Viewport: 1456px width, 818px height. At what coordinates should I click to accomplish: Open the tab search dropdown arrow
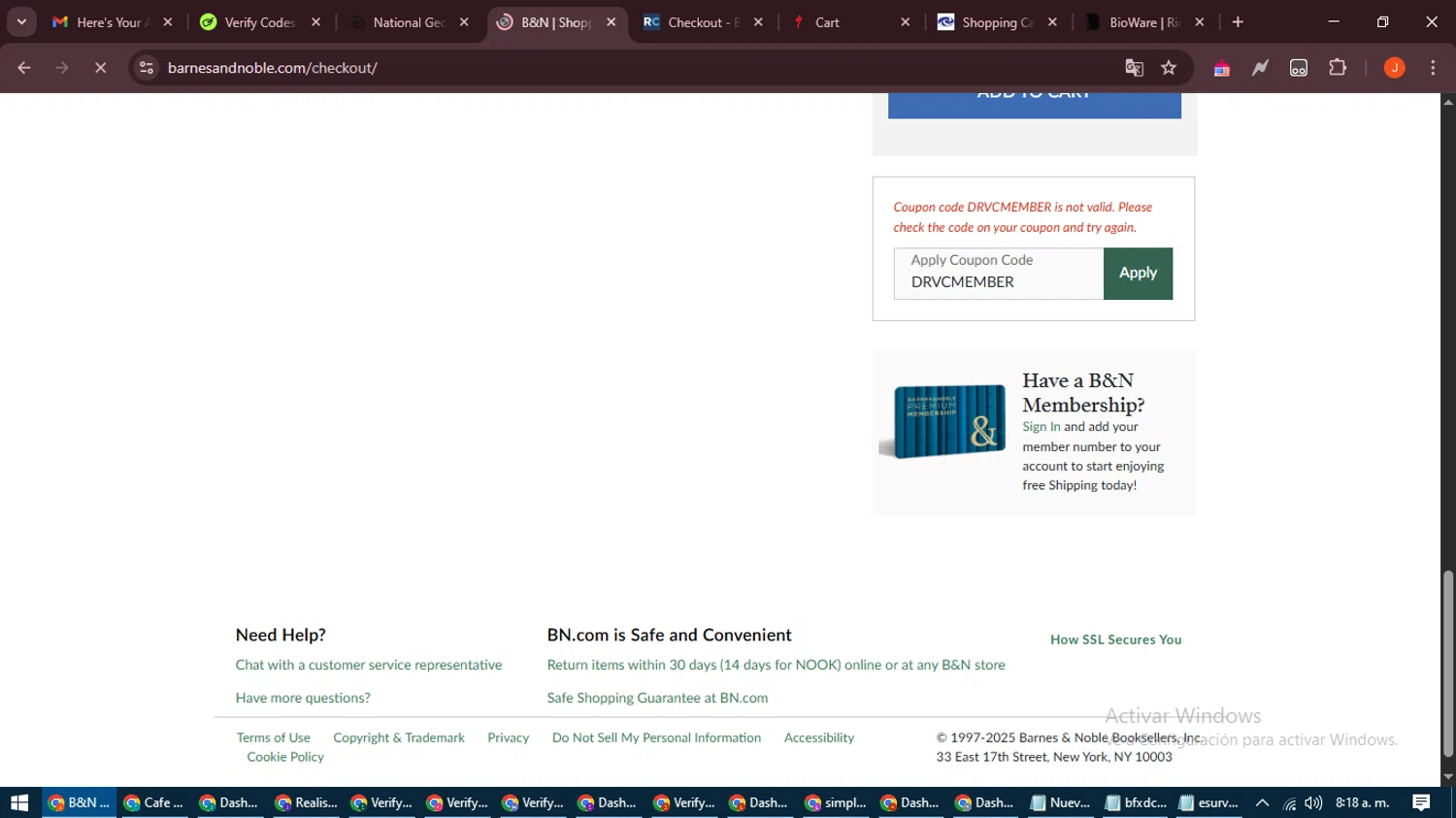21,22
